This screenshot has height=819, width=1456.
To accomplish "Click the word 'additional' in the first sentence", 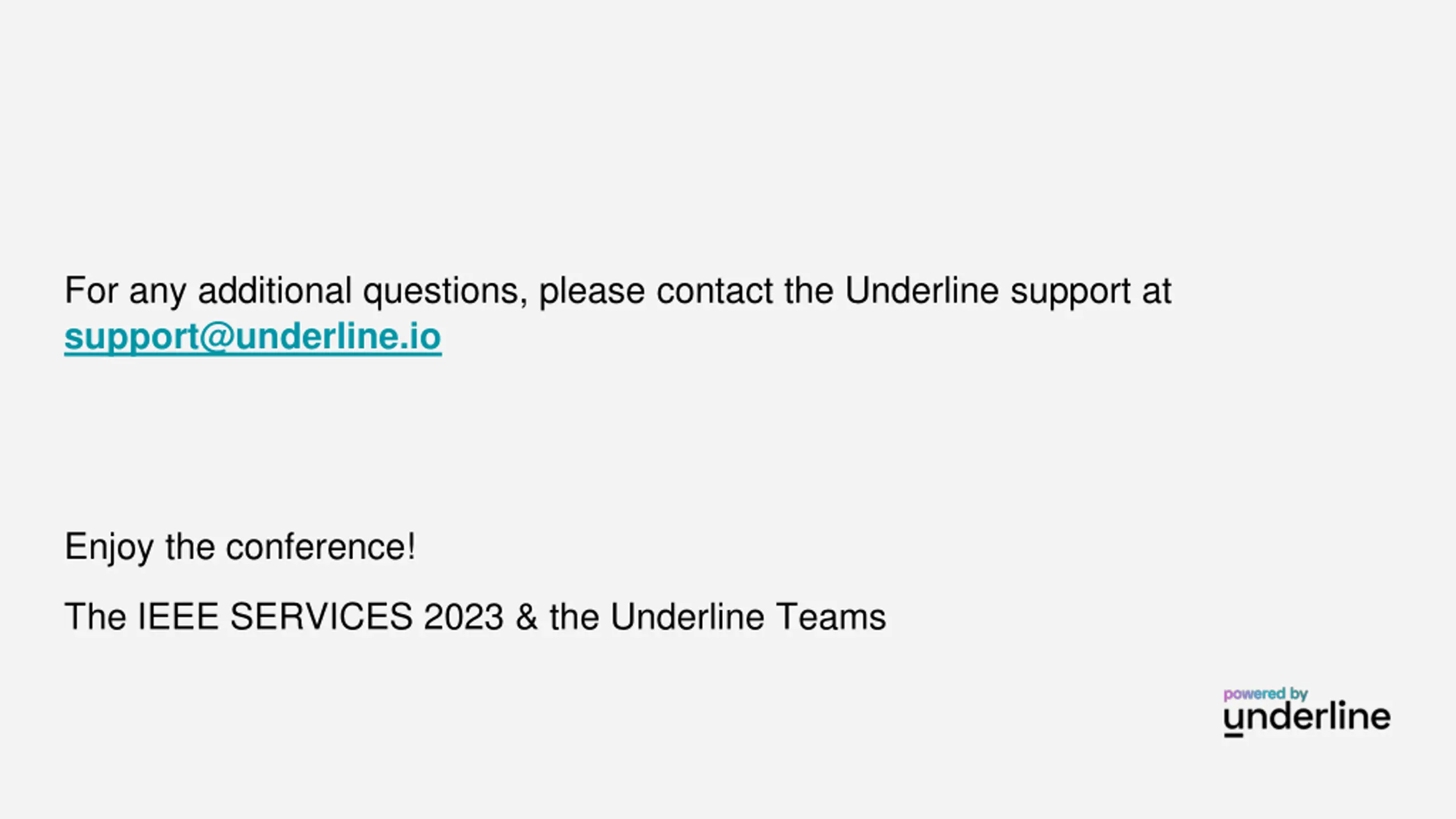I will [x=275, y=291].
